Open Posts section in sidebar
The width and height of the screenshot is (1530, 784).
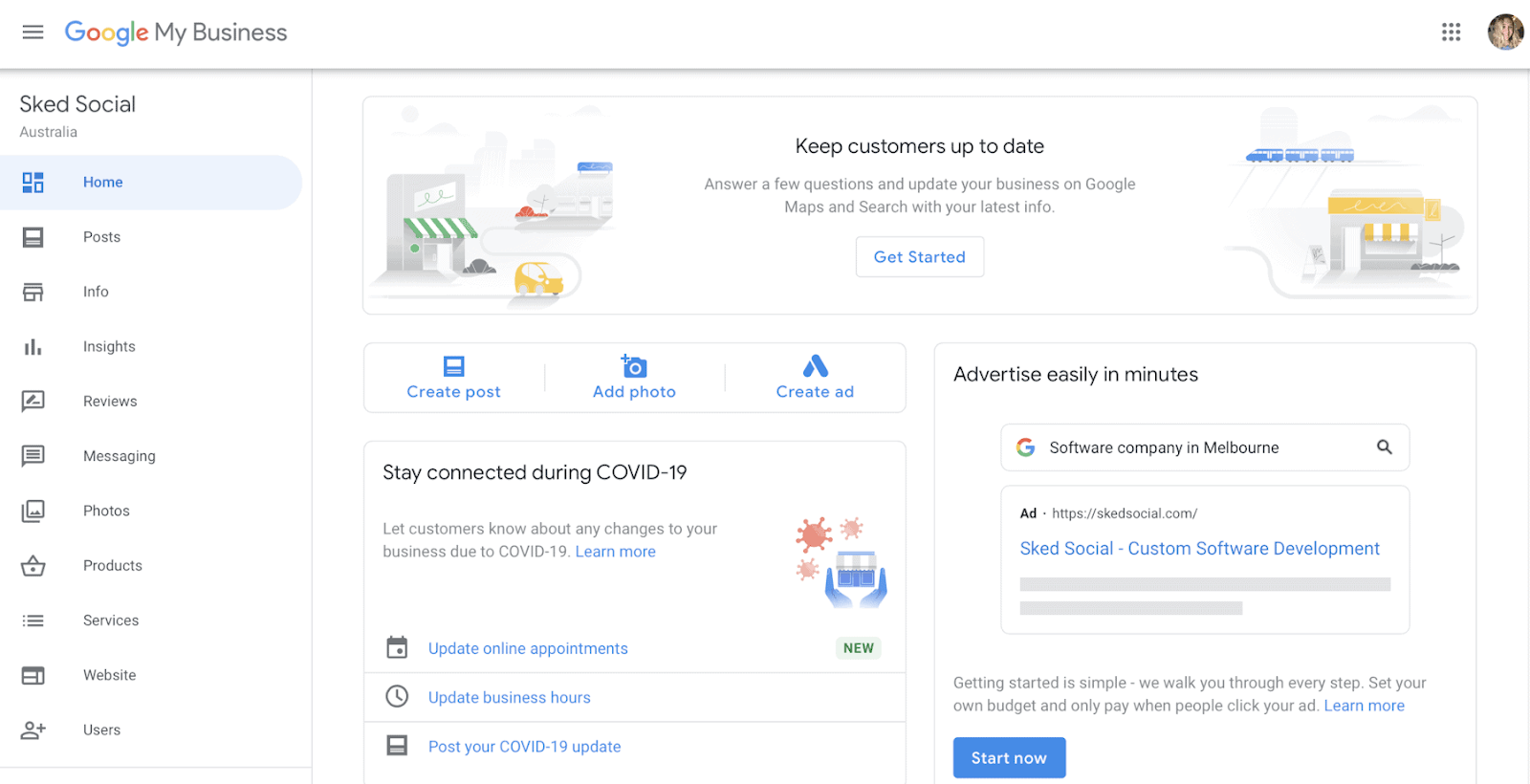(151, 237)
